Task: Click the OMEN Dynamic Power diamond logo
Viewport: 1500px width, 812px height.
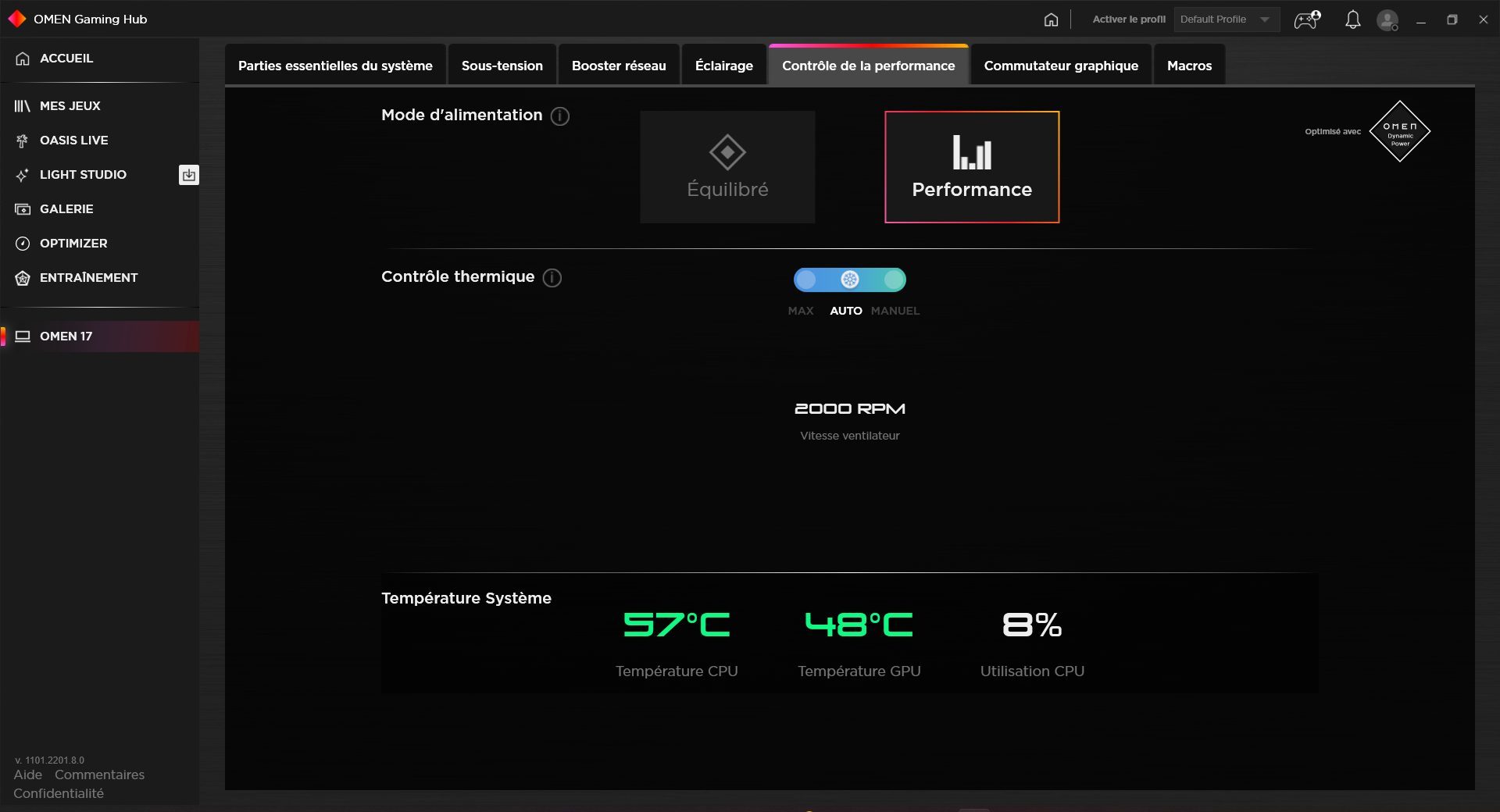Action: 1400,131
